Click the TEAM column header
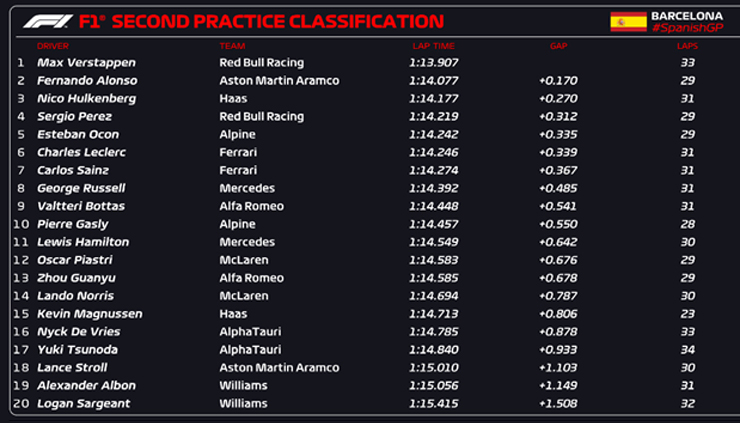Viewport: 740px width, 423px height. coord(232,46)
